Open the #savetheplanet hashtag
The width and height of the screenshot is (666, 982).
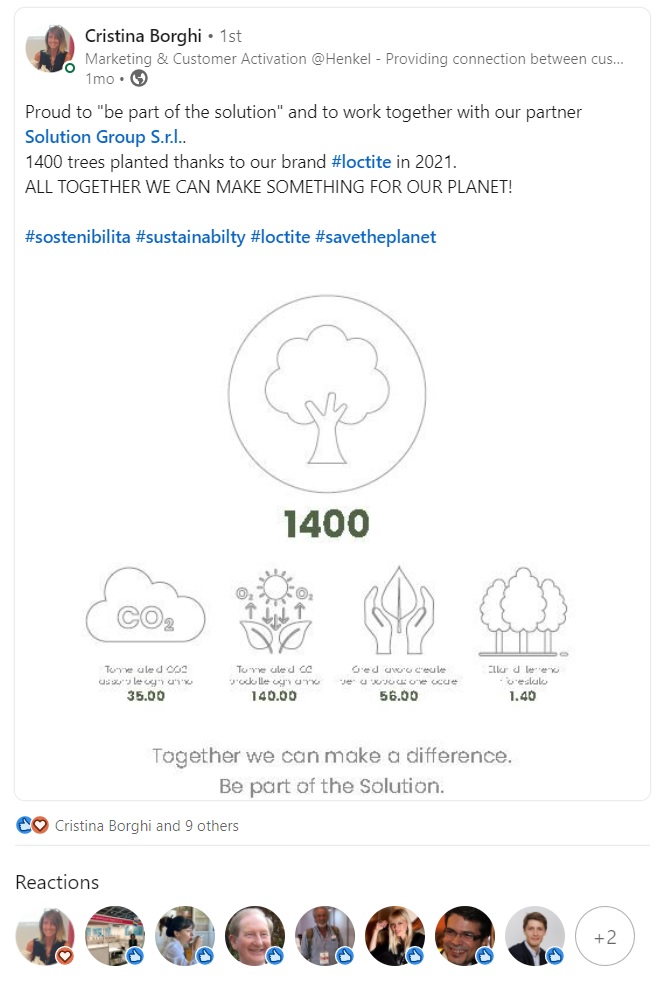pos(375,237)
